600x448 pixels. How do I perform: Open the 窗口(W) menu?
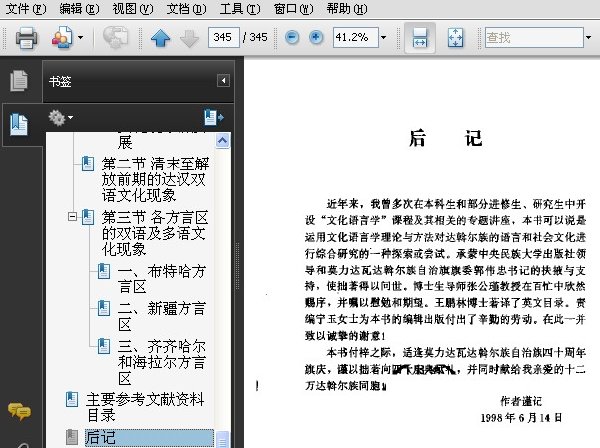pos(293,8)
